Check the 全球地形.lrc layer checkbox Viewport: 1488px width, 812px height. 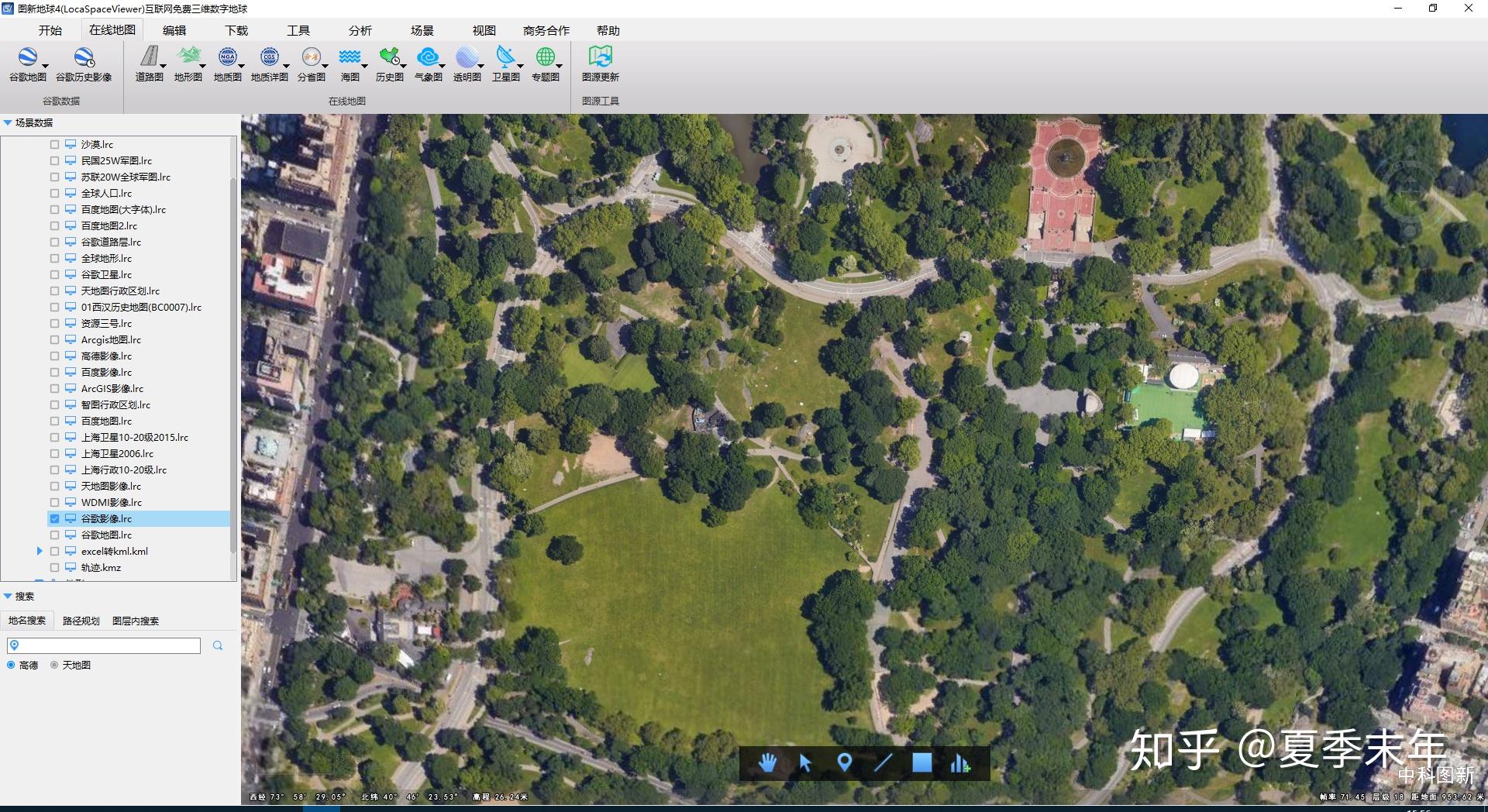[54, 258]
